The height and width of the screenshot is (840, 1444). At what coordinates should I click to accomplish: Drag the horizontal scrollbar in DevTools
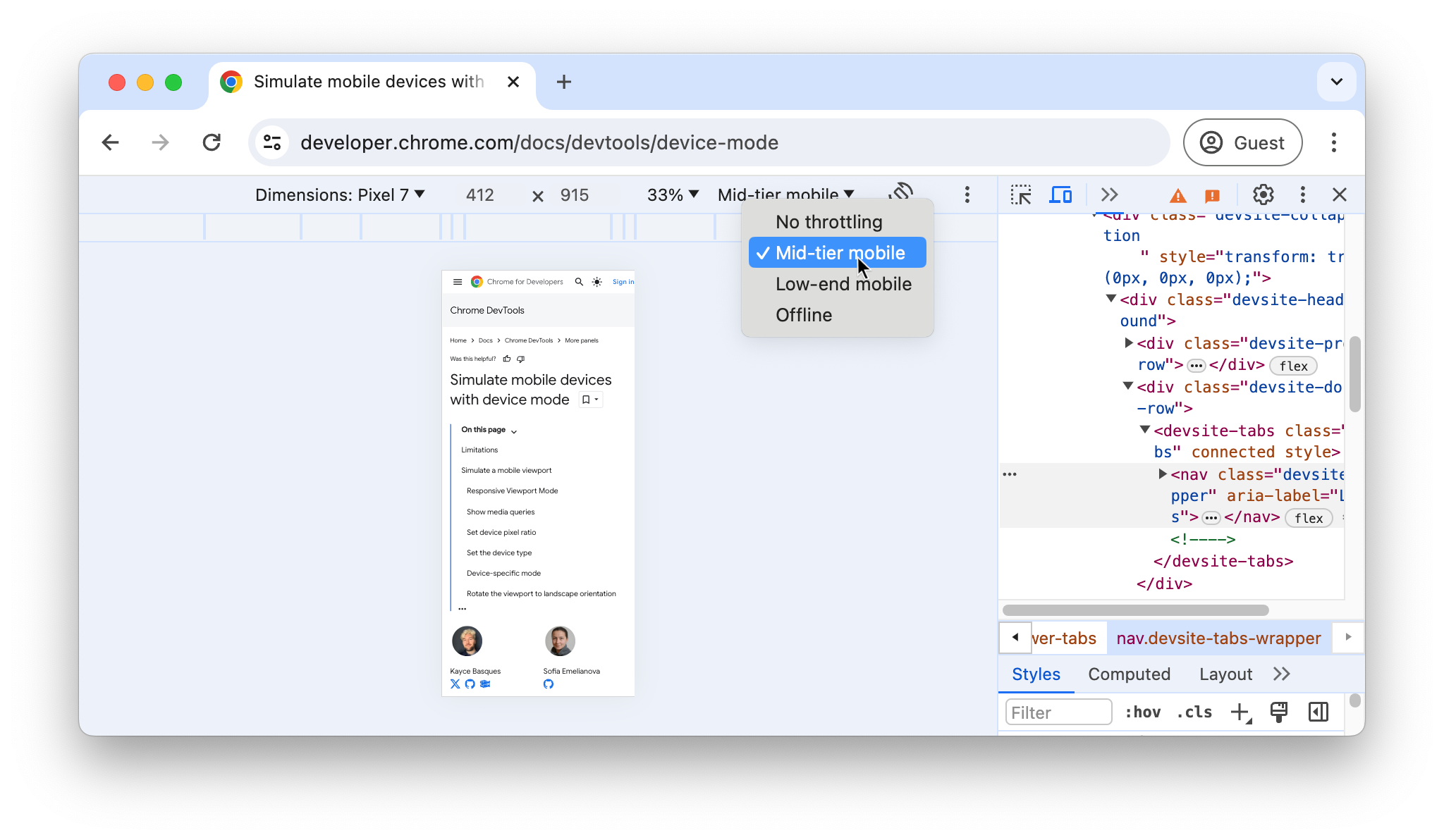1134,610
